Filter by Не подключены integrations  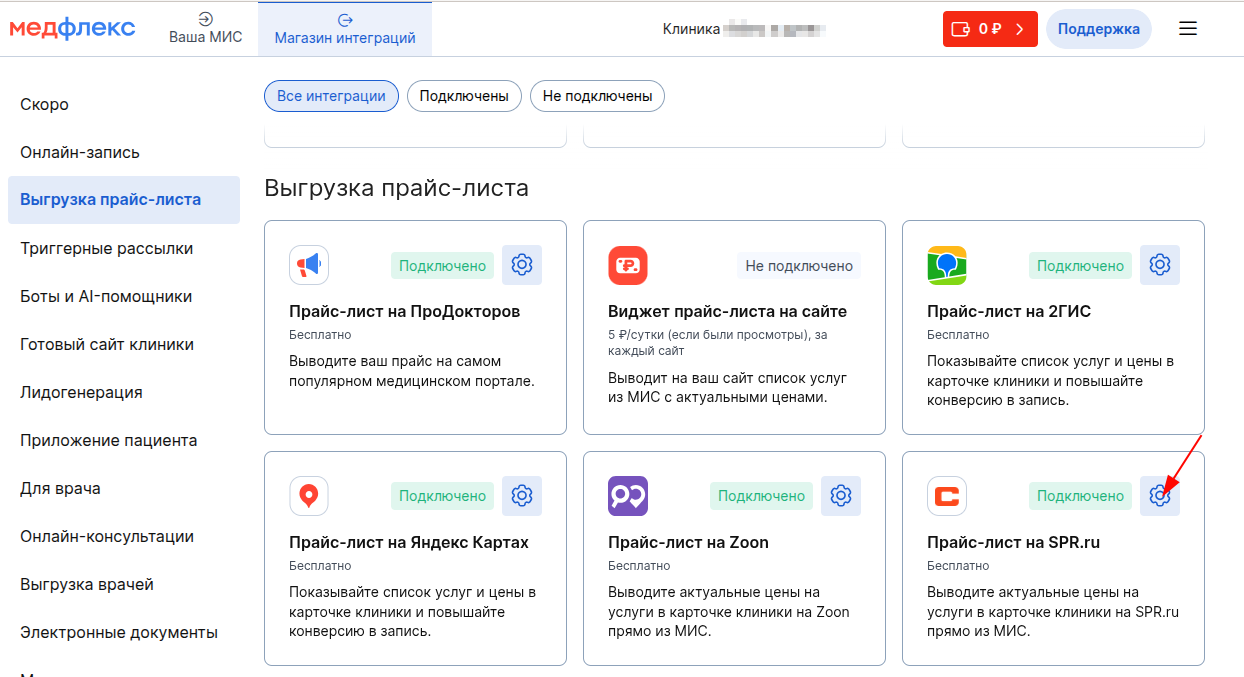click(597, 96)
